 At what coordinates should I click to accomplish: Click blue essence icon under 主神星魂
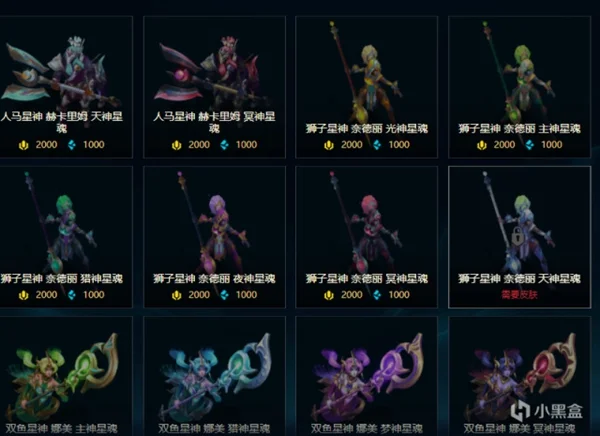click(x=530, y=145)
